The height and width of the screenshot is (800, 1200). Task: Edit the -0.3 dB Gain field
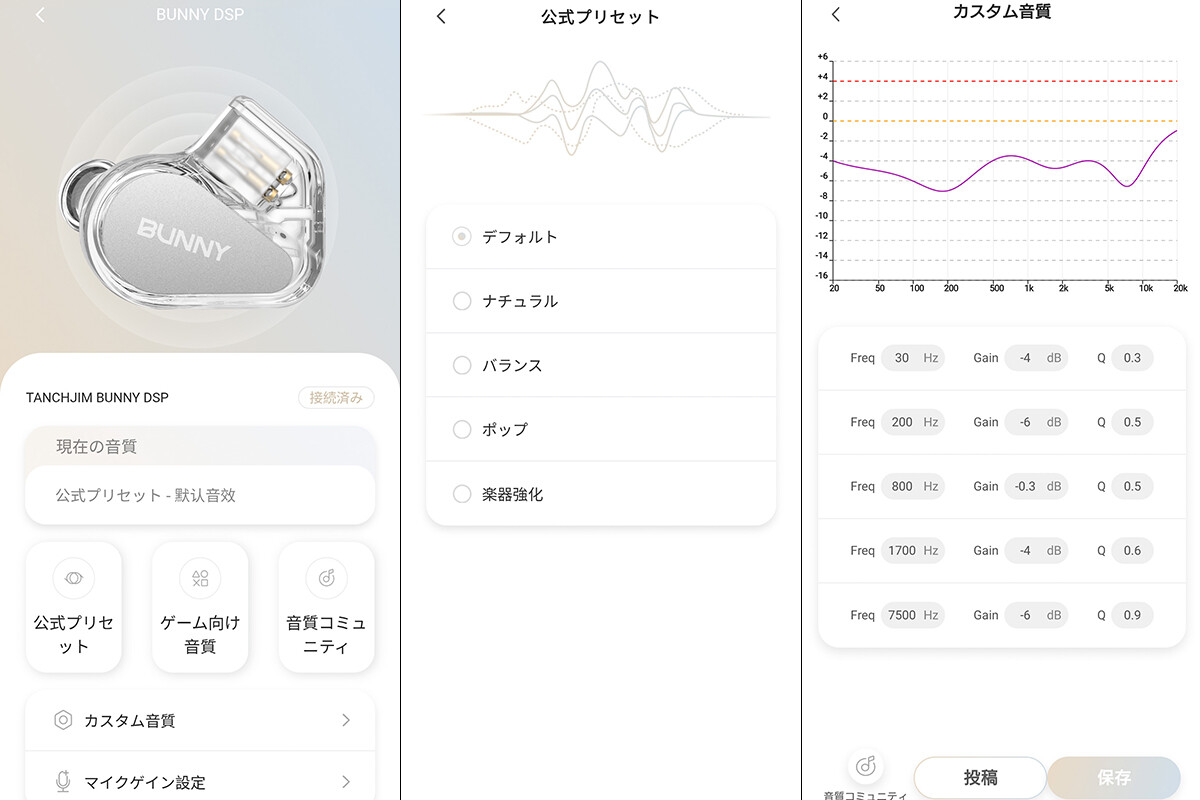tap(1036, 486)
